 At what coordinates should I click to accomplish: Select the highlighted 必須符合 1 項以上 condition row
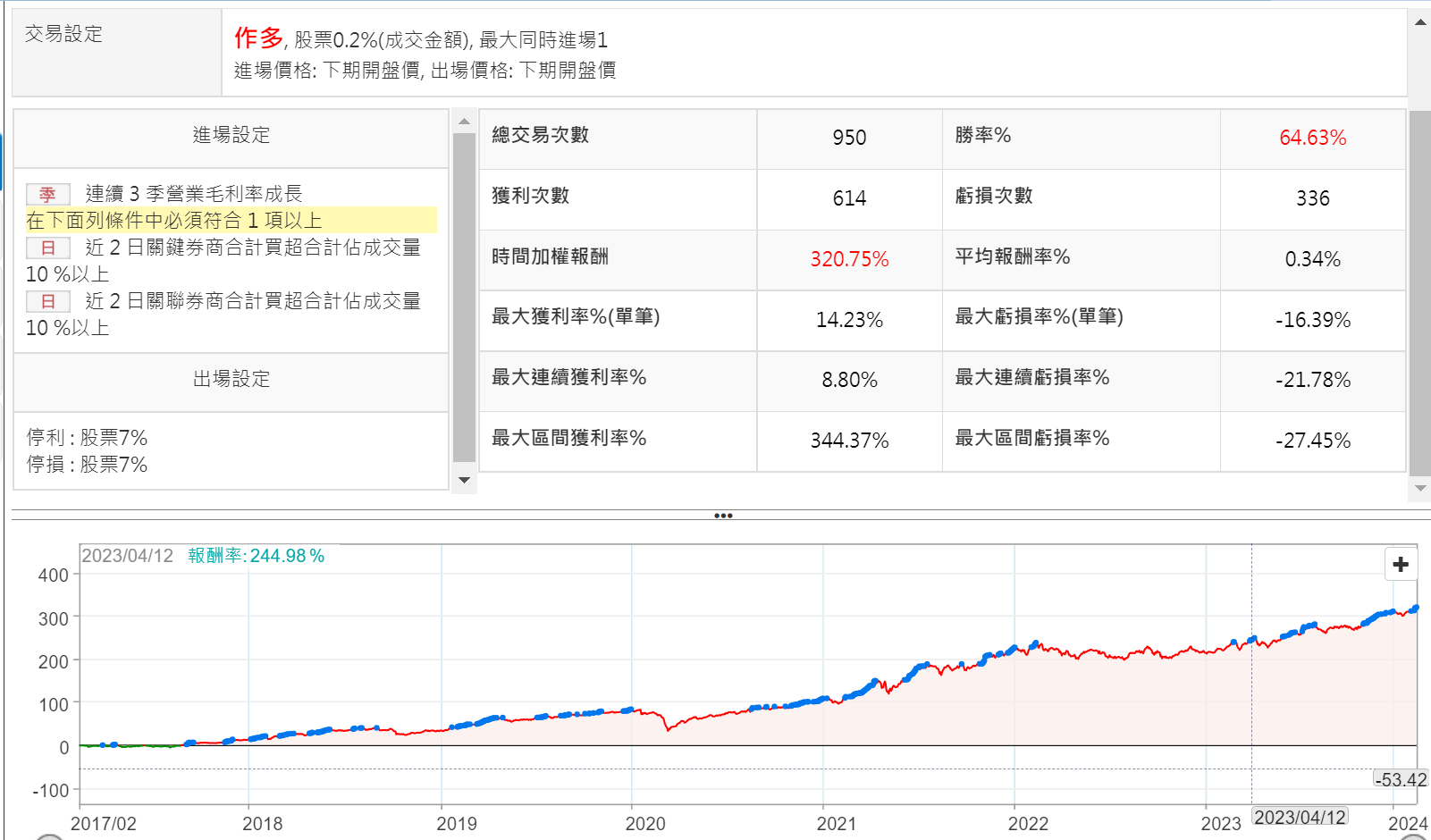pyautogui.click(x=231, y=221)
